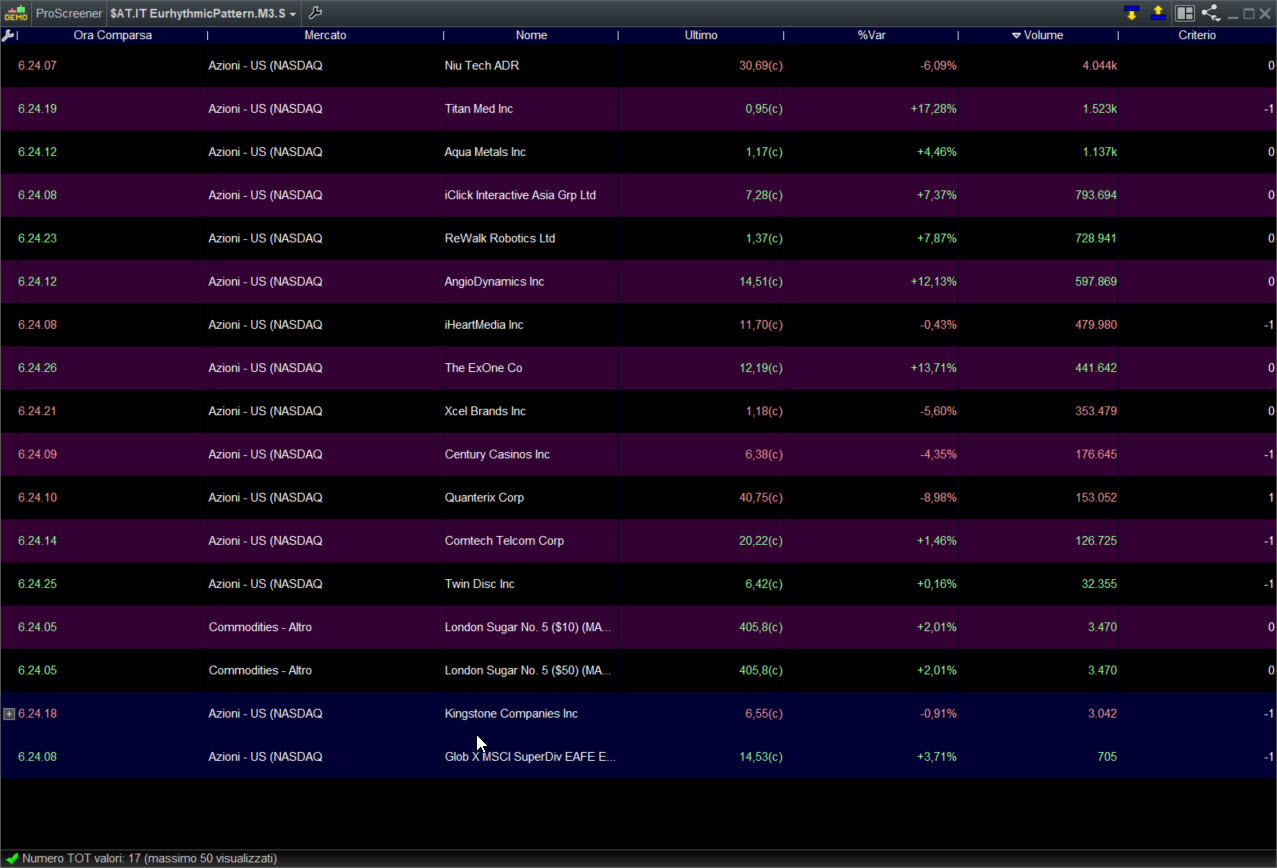Sort by %Var column header
This screenshot has width=1277, height=868.
[x=871, y=35]
